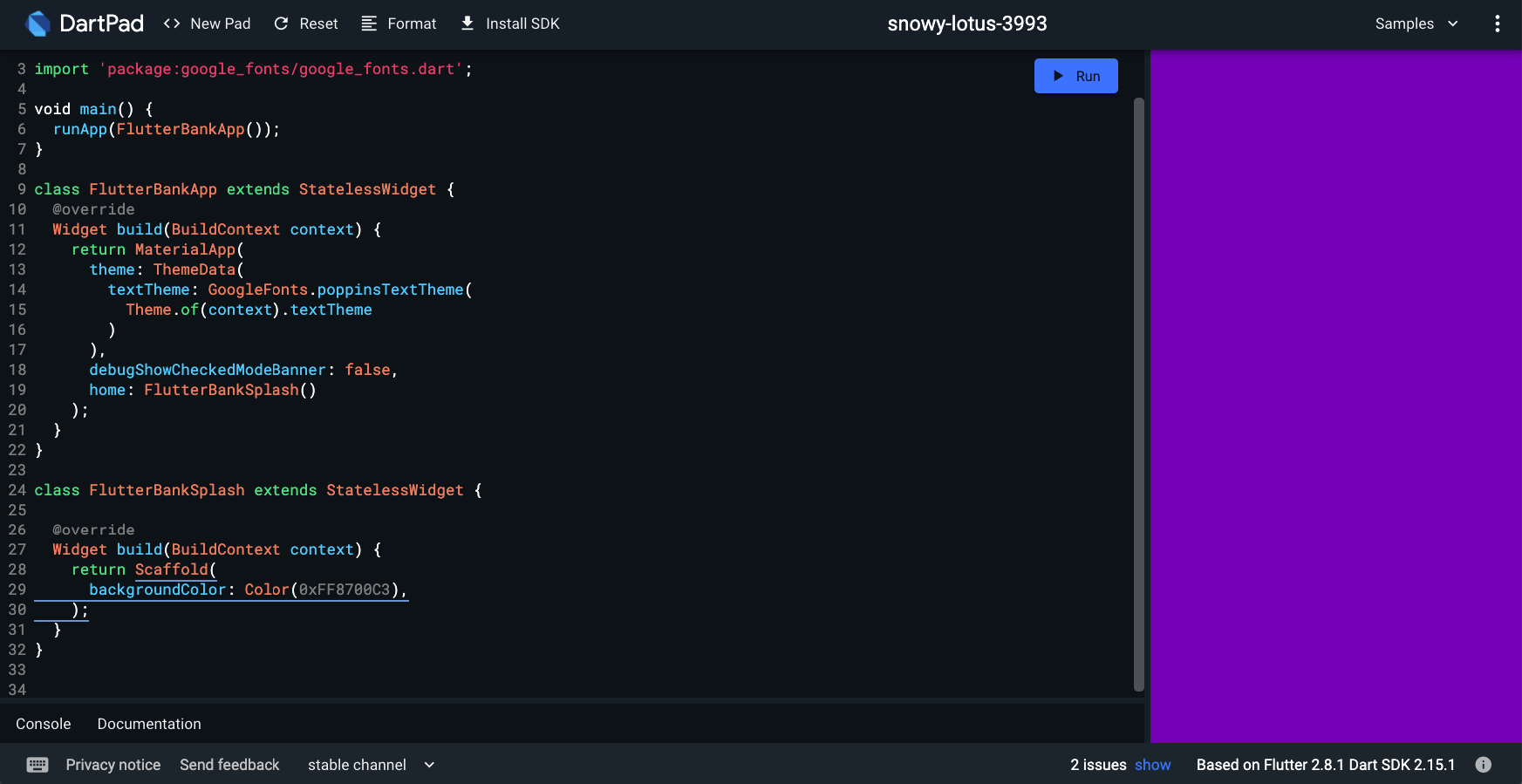Click the DartPad title text

click(x=102, y=24)
